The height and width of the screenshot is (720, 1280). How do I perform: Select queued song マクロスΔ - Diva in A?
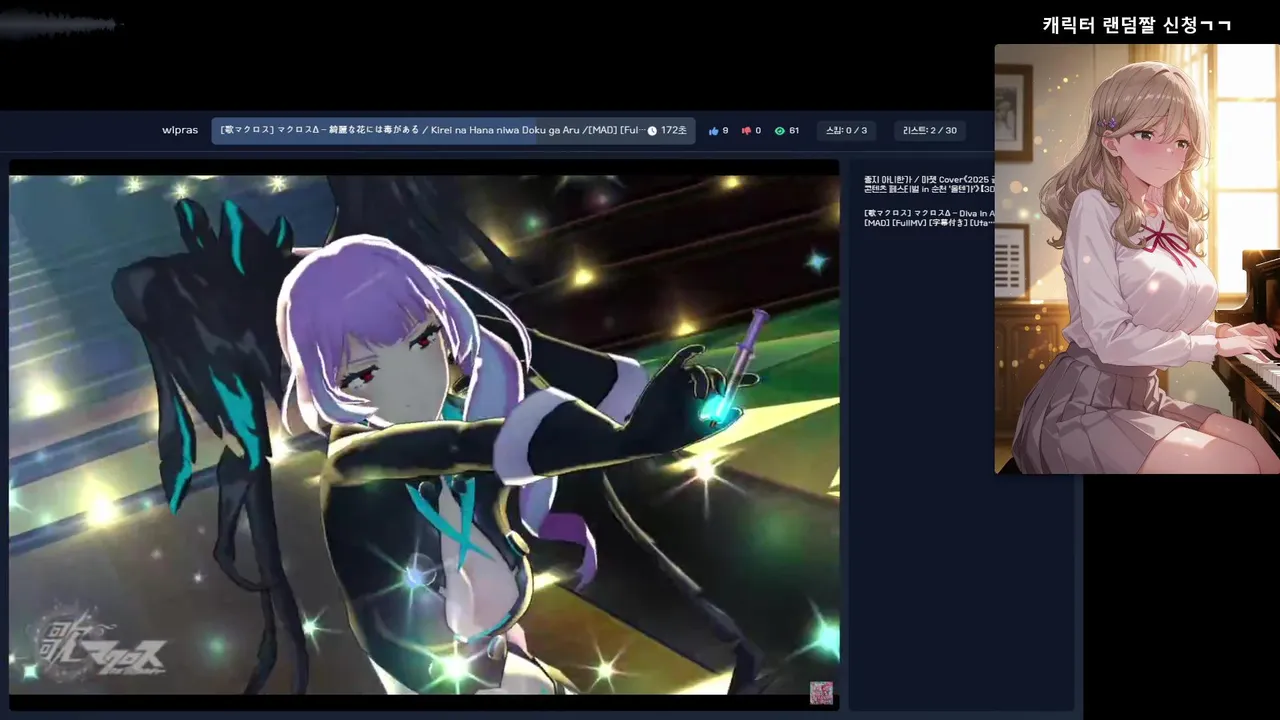[929, 217]
